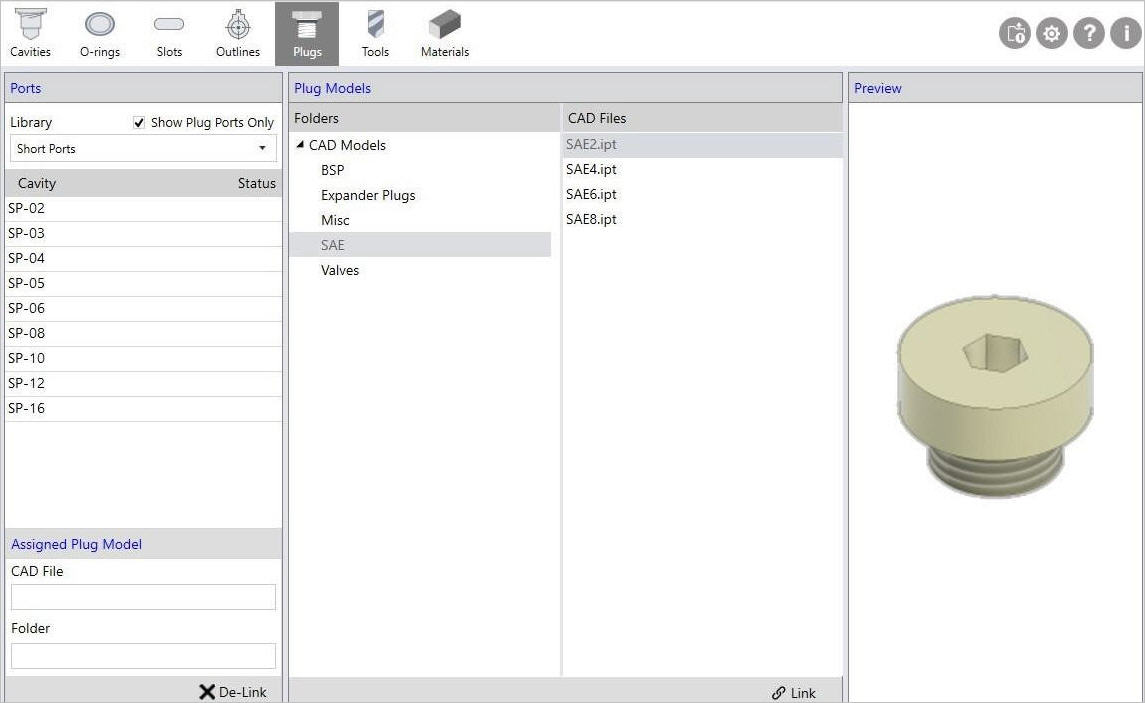Select the Slots tool
The width and height of the screenshot is (1145, 703).
168,33
